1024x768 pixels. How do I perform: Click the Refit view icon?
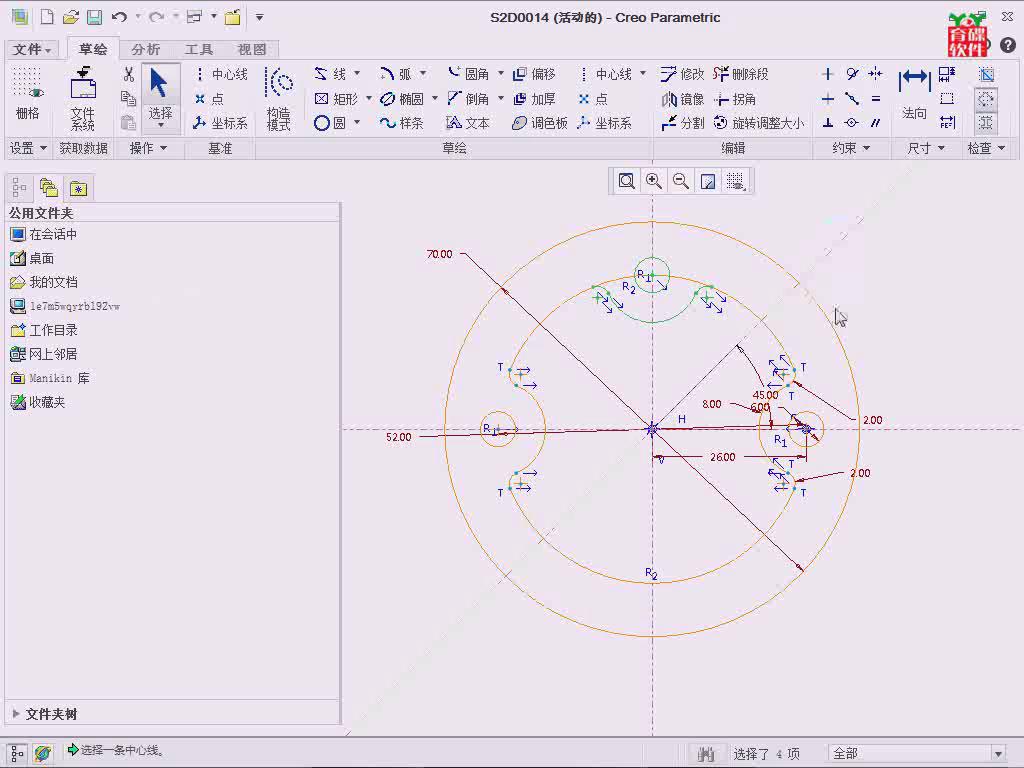(x=626, y=181)
